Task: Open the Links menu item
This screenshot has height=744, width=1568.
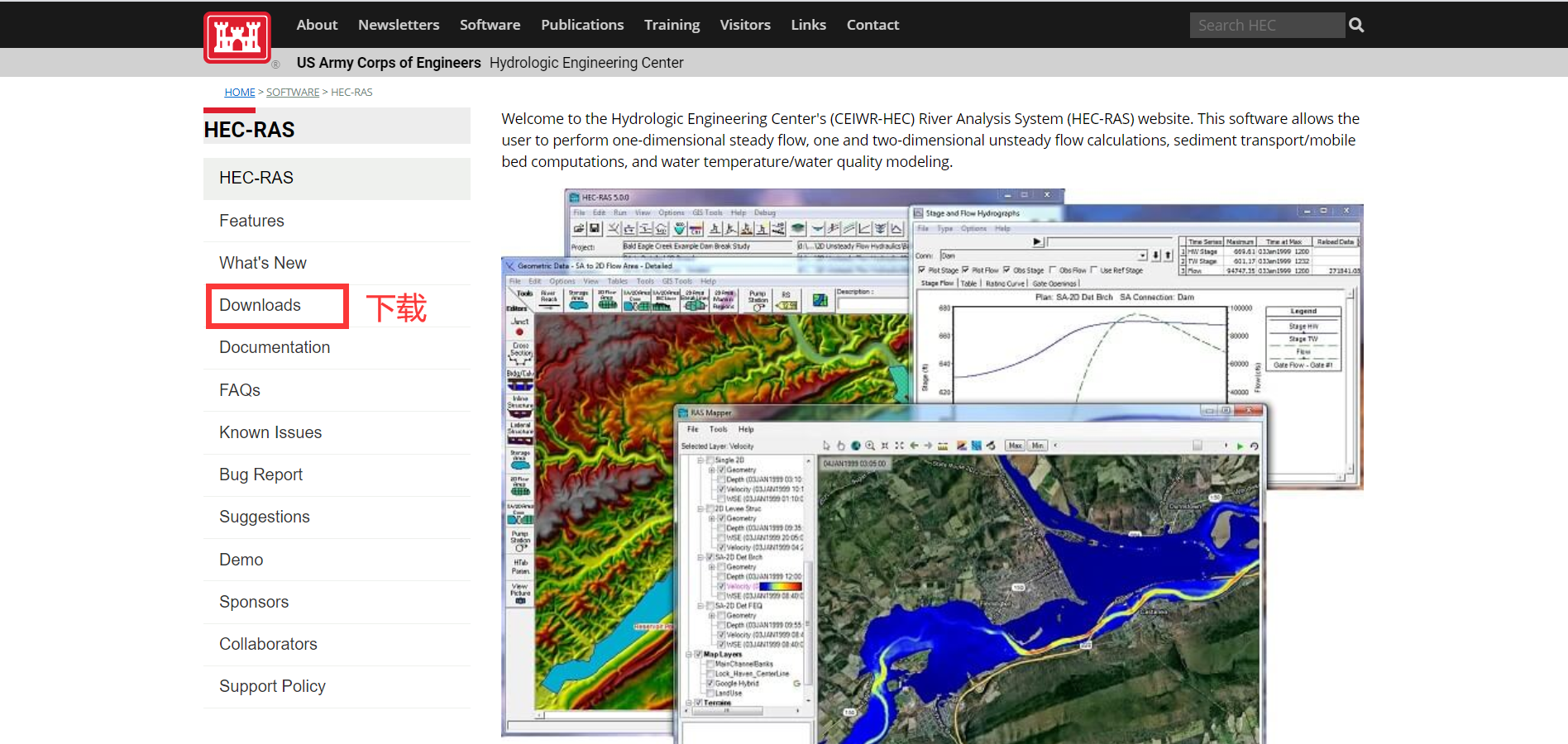Action: (808, 25)
